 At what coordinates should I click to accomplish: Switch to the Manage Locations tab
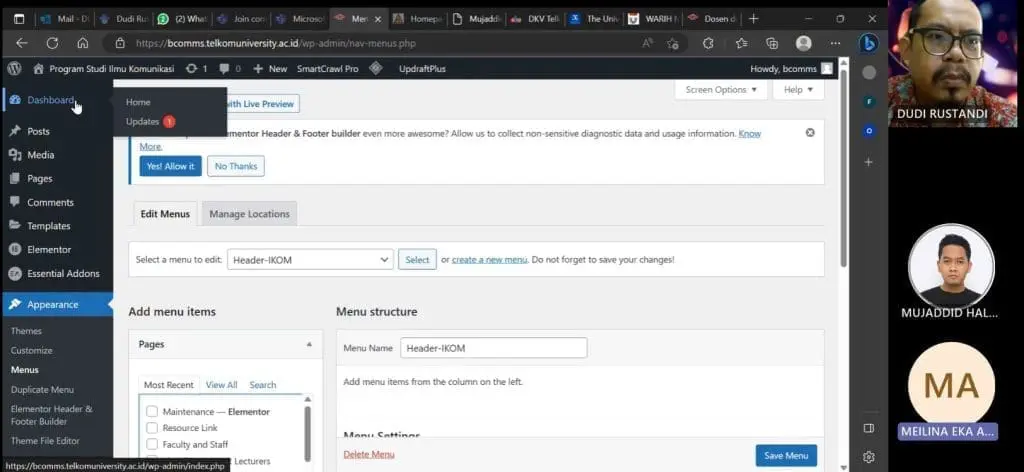coord(249,213)
